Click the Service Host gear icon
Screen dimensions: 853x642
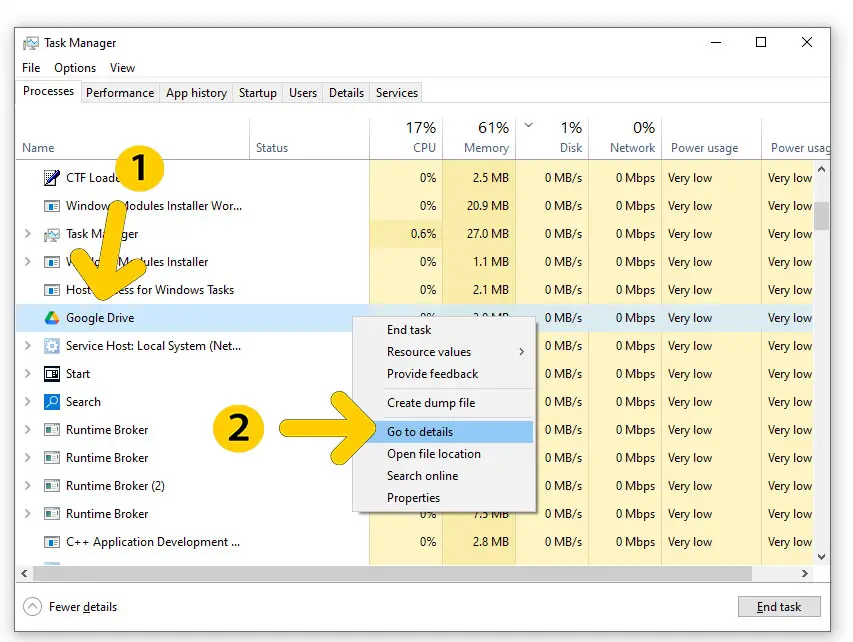pyautogui.click(x=52, y=346)
